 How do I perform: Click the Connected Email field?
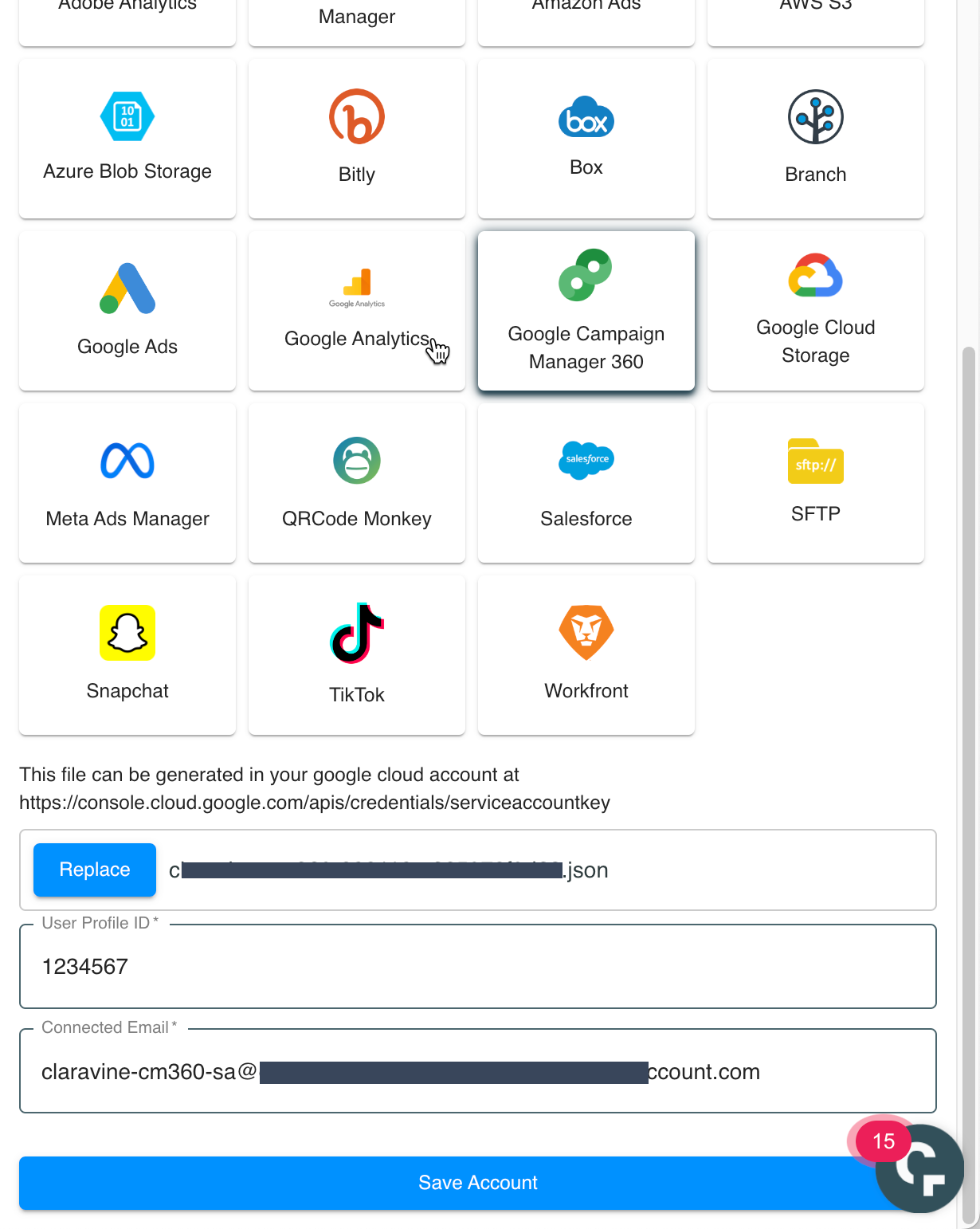pos(478,1070)
